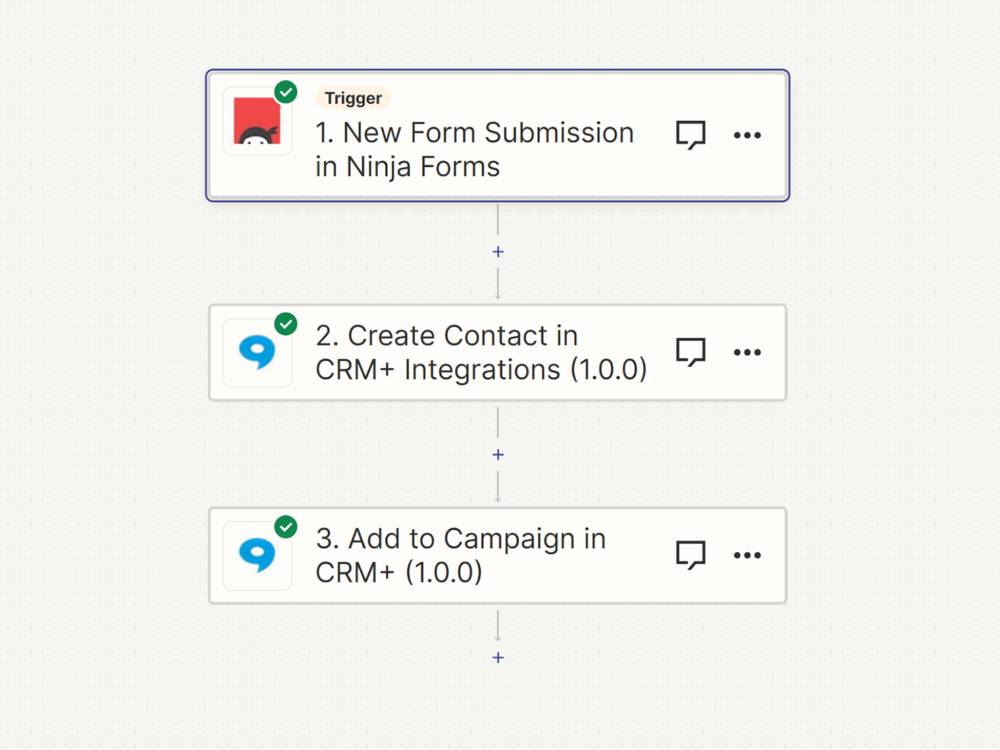Add a new step after Add to Campaign
The image size is (1000, 750).
click(498, 658)
